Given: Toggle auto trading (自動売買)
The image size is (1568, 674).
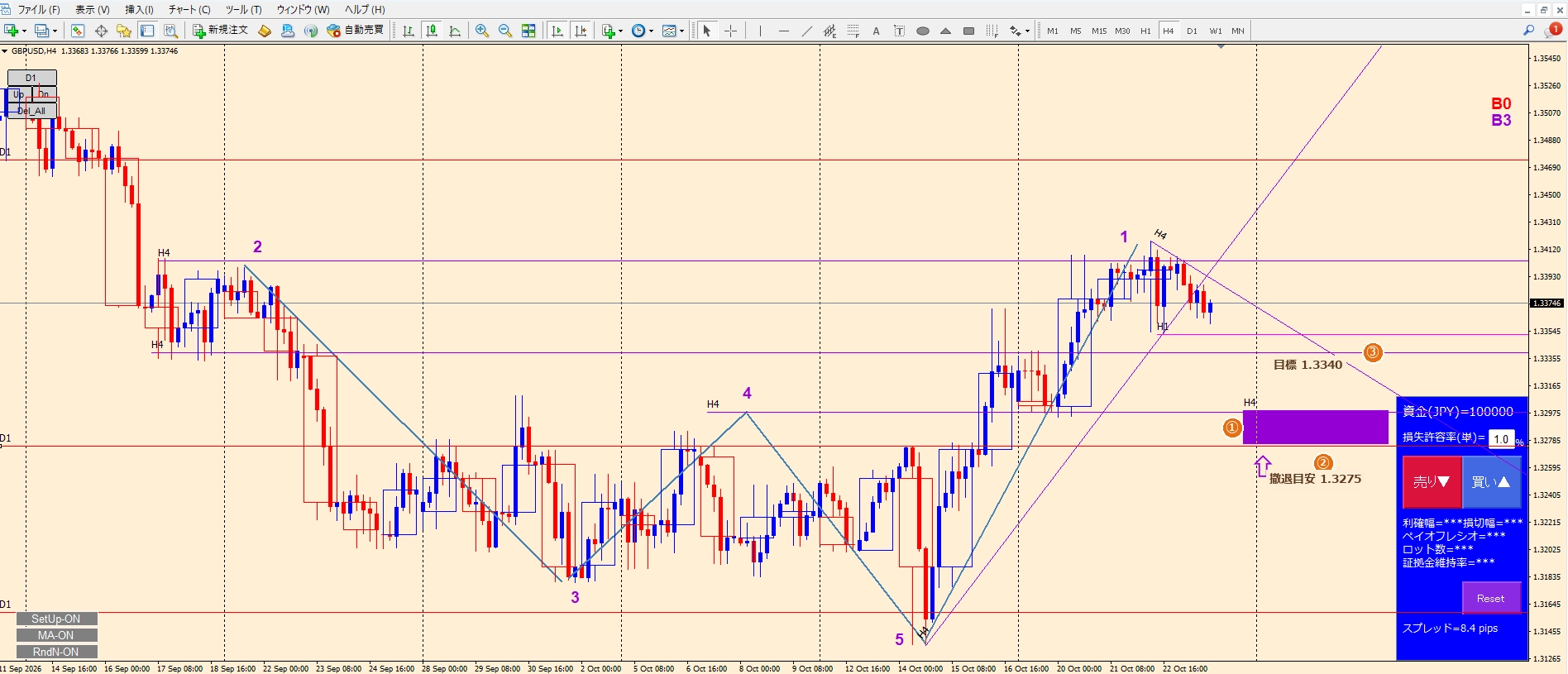Looking at the screenshot, I should pyautogui.click(x=356, y=31).
